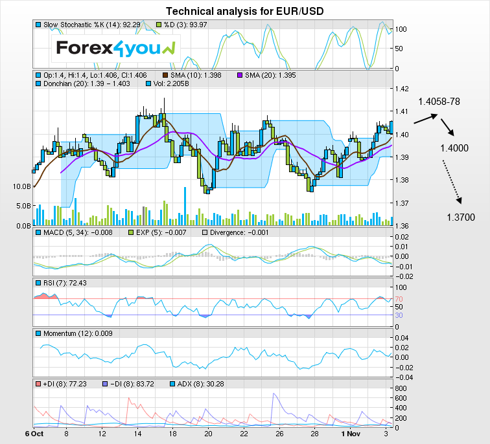490x444 pixels.
Task: Click the 'Divergence: -0.001' label
Action: (239, 232)
